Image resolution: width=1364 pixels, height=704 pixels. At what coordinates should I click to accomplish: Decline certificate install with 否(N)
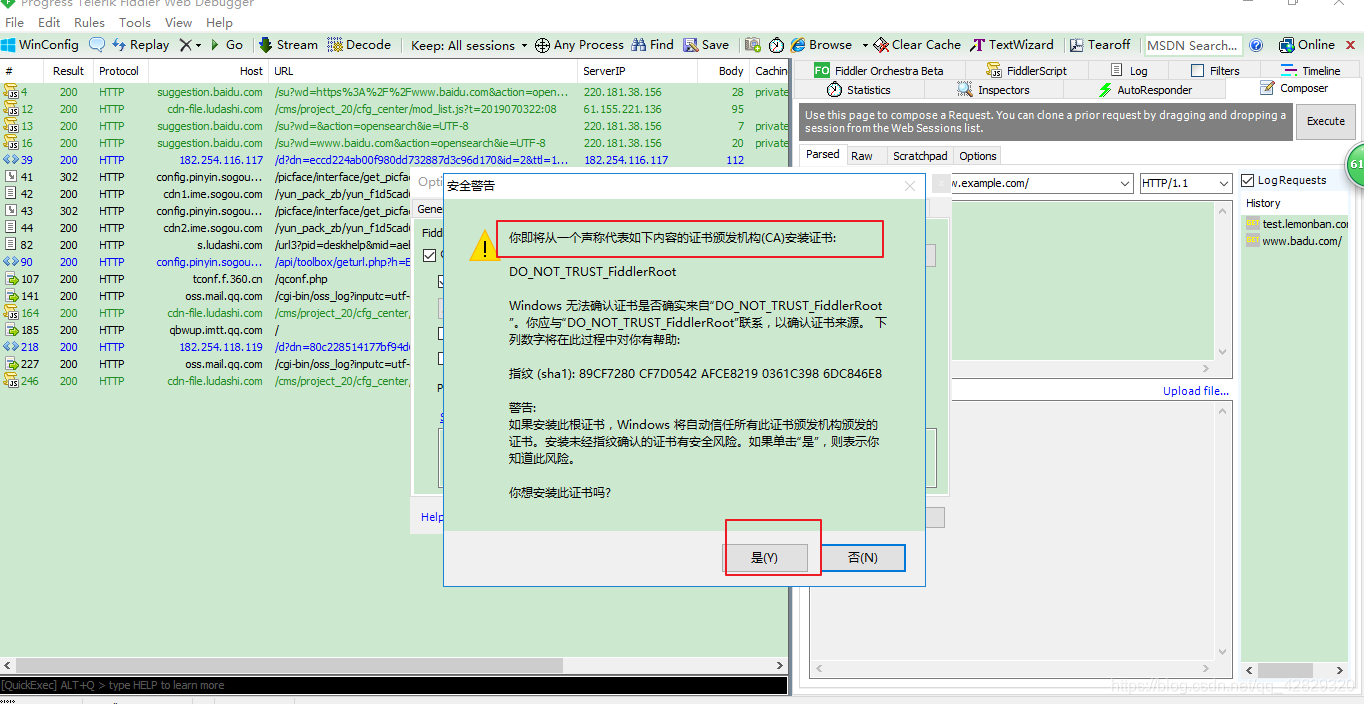[863, 558]
